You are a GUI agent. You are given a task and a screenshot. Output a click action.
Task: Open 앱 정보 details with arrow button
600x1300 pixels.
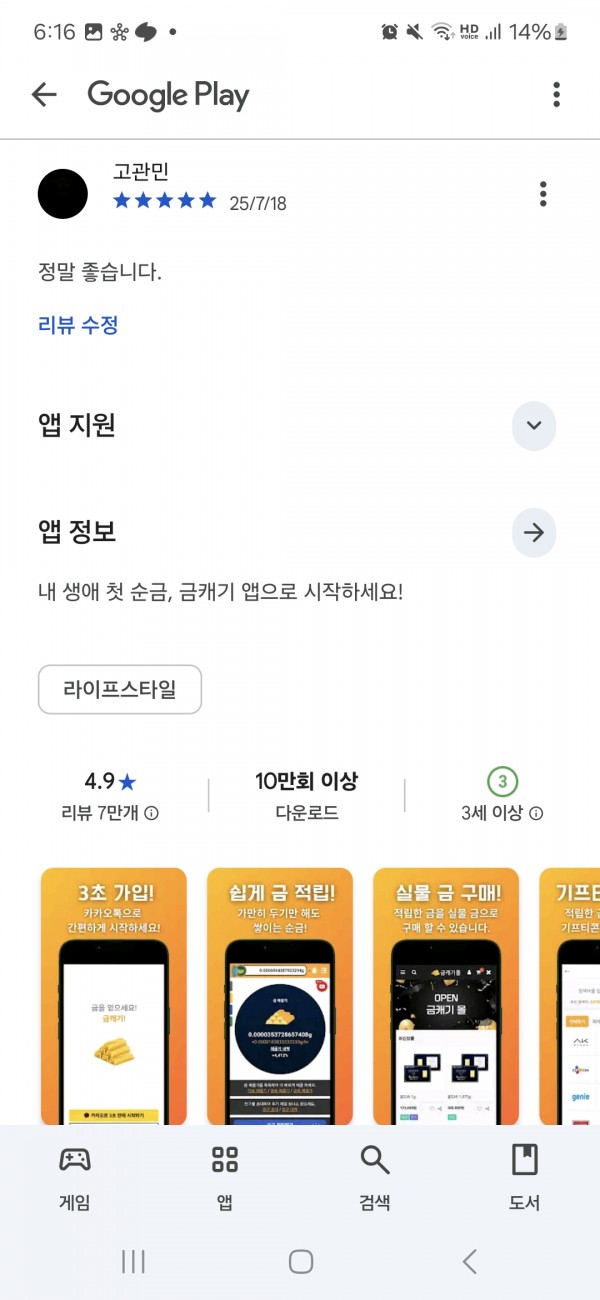point(534,533)
